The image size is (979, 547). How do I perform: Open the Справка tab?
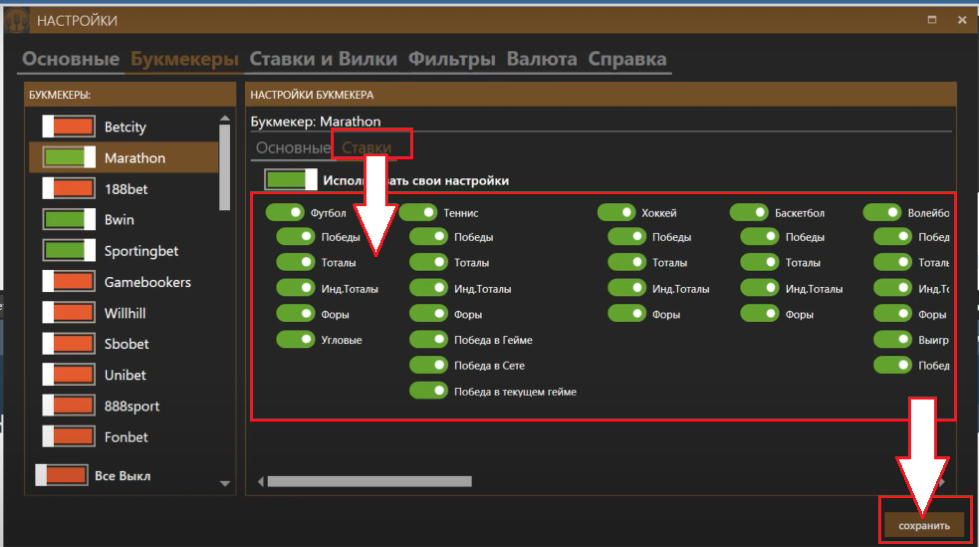627,59
